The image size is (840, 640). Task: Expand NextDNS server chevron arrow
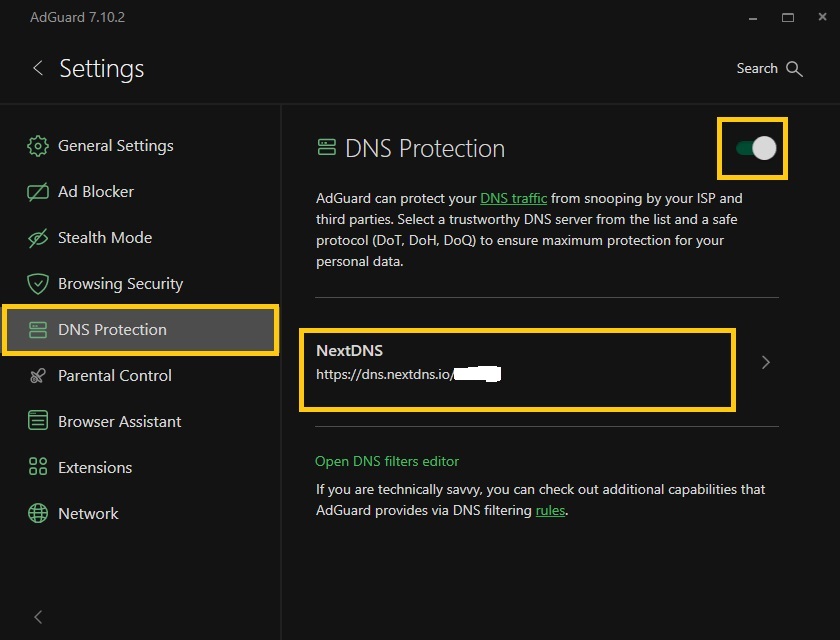pyautogui.click(x=766, y=362)
